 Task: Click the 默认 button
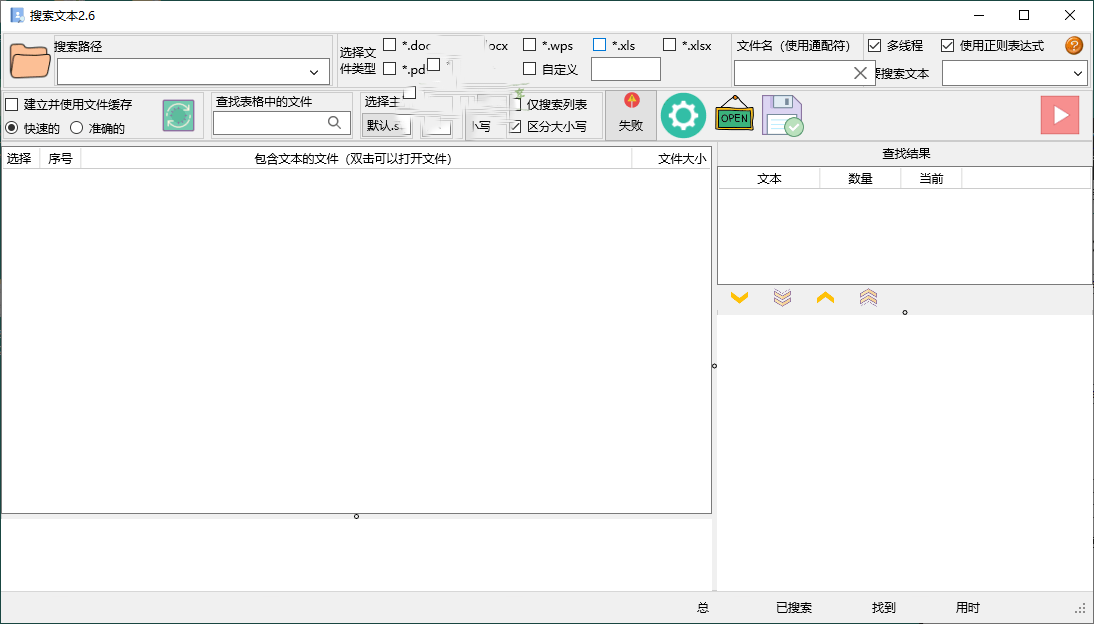click(x=387, y=126)
